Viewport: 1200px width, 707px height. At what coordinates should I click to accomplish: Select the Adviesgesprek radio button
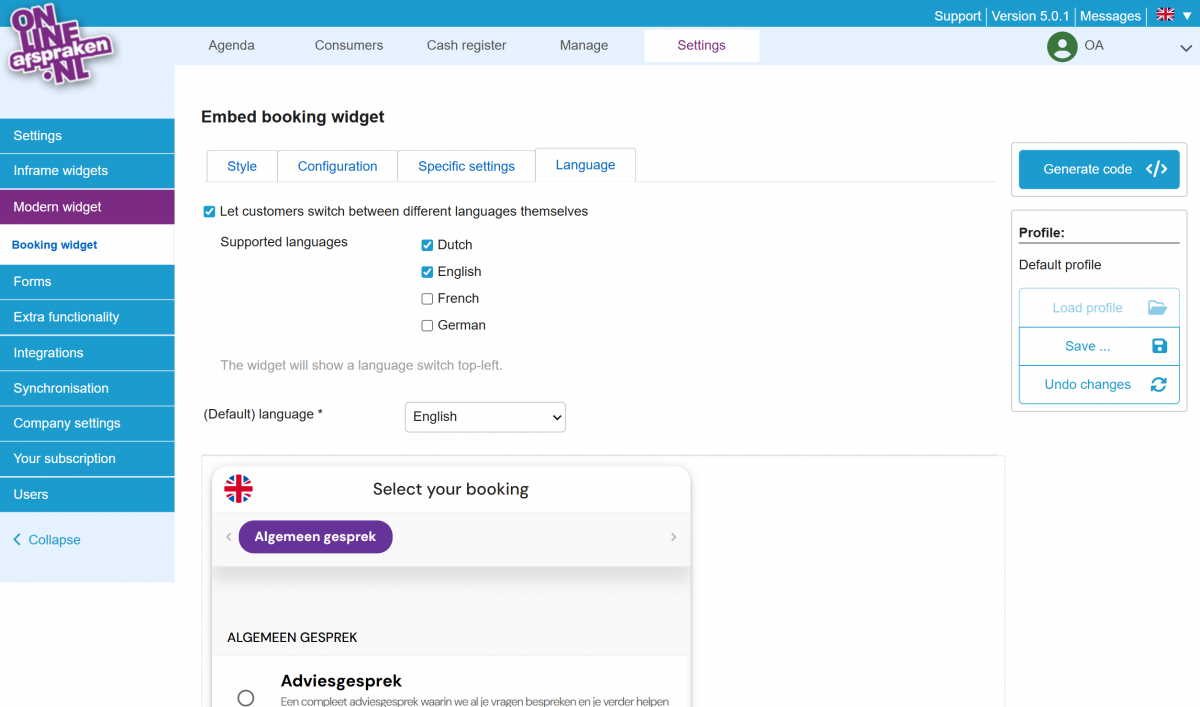point(246,697)
